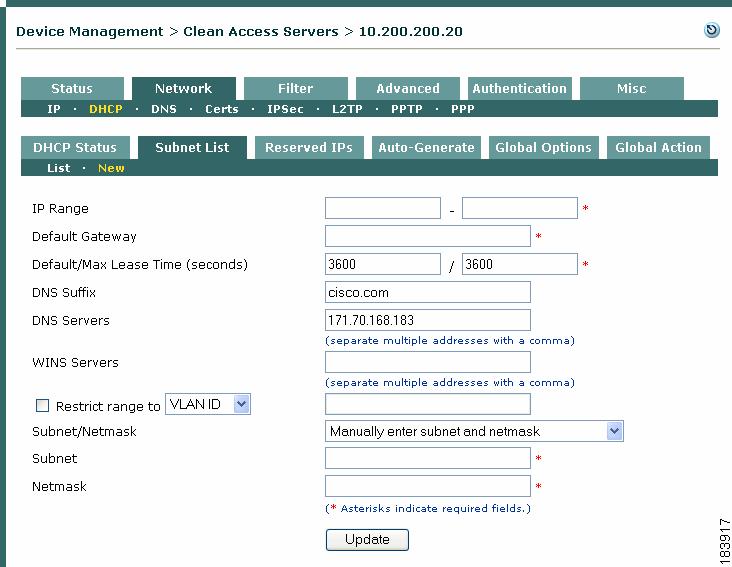Open the VLAN ID dropdown
732x567 pixels.
[208, 404]
